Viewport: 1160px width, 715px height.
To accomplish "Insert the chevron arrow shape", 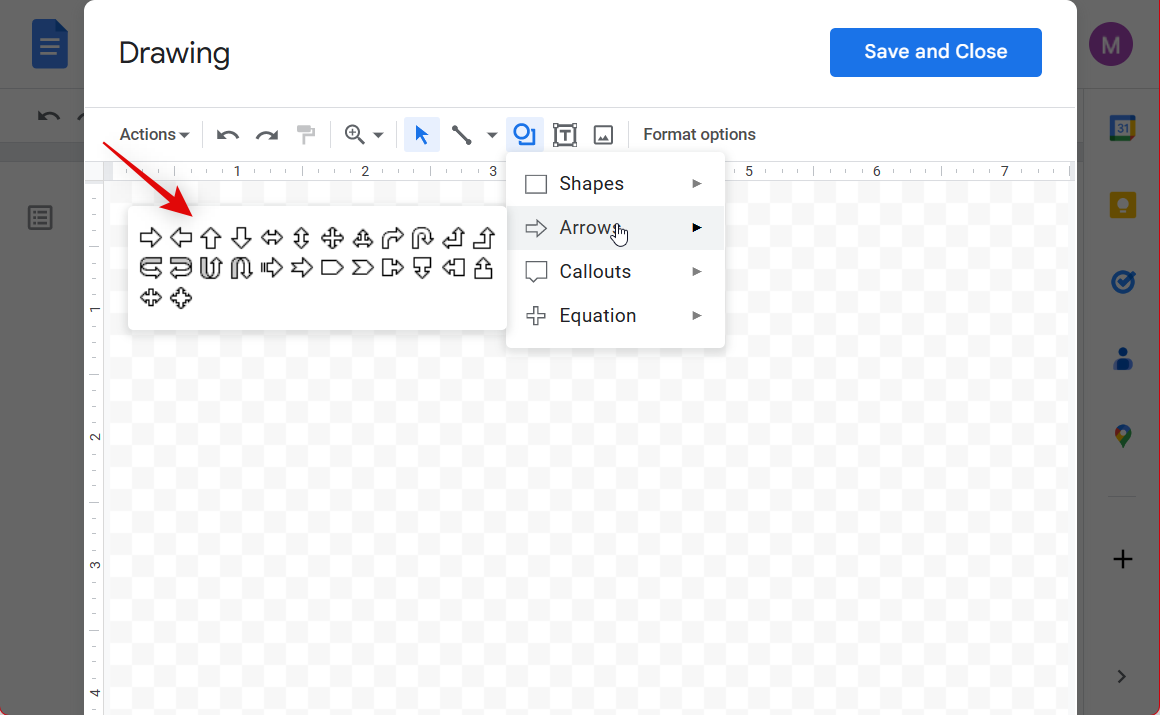I will [362, 267].
